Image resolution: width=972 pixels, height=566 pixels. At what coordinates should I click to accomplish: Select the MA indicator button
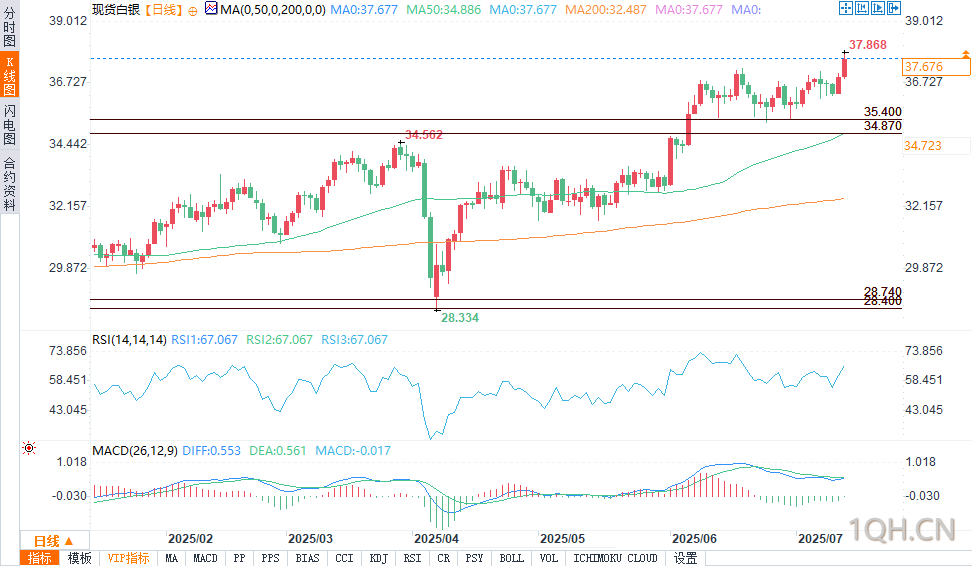[x=172, y=558]
